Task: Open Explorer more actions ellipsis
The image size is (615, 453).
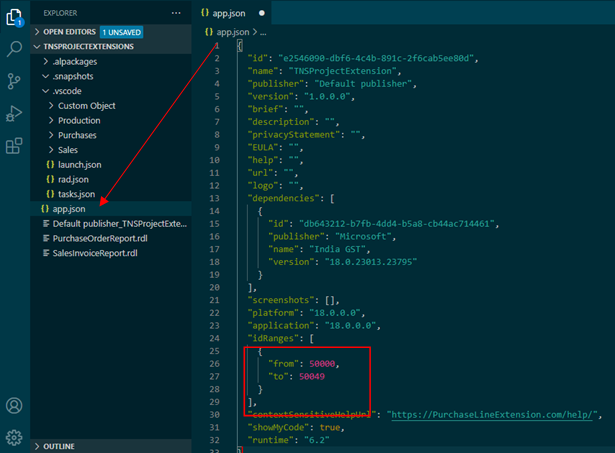Action: point(176,13)
